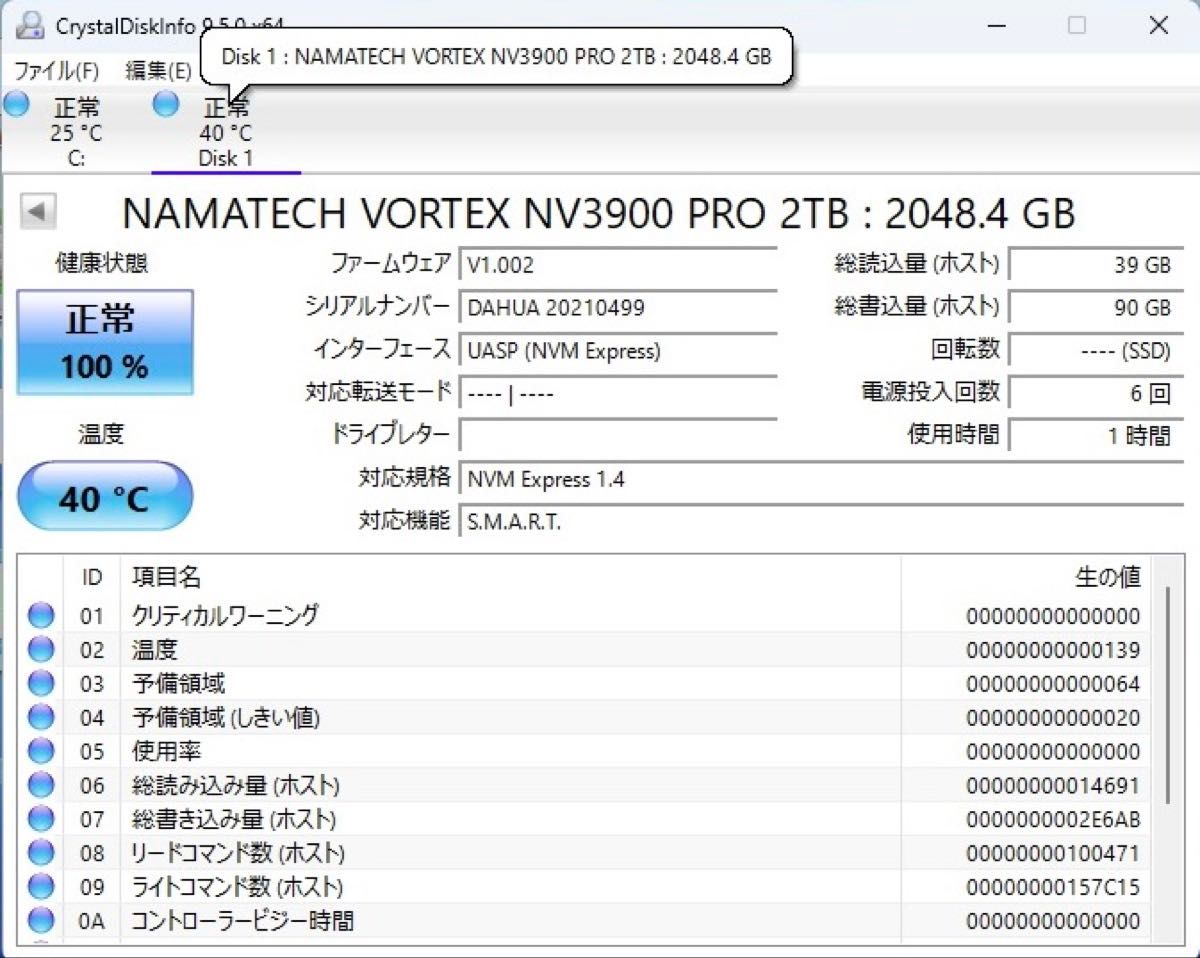Select the 総読み込み量 (ホスト) attribute name

coord(236,785)
